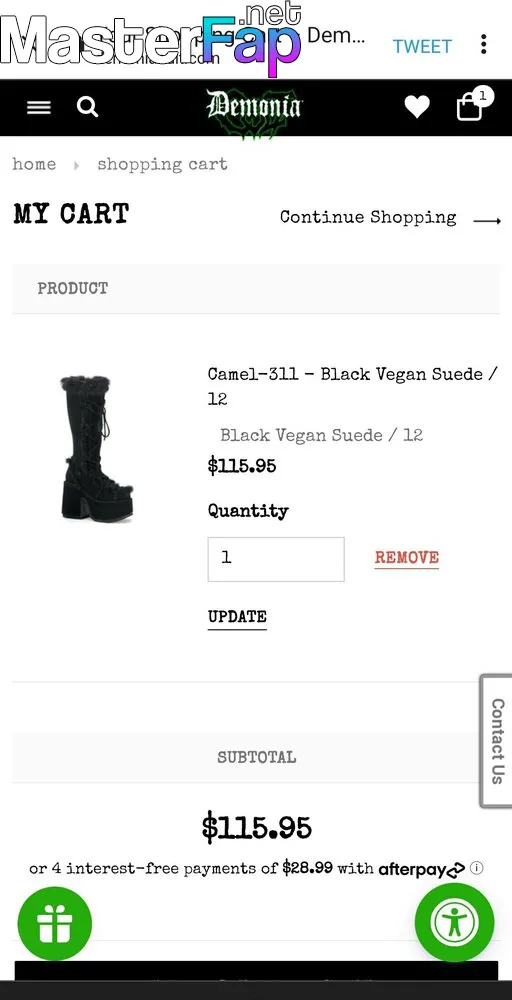The width and height of the screenshot is (512, 1000).
Task: Open the hamburger navigation menu
Action: point(38,107)
